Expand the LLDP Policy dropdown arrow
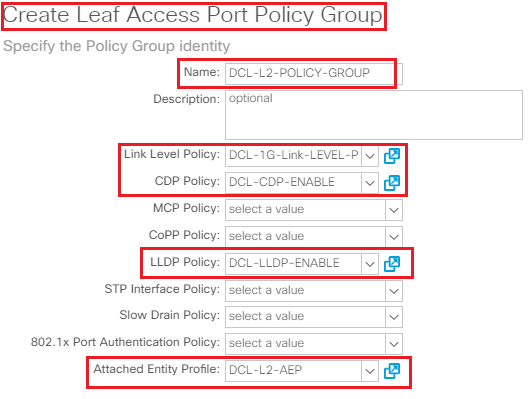Screen dimensions: 531x399 point(370,264)
